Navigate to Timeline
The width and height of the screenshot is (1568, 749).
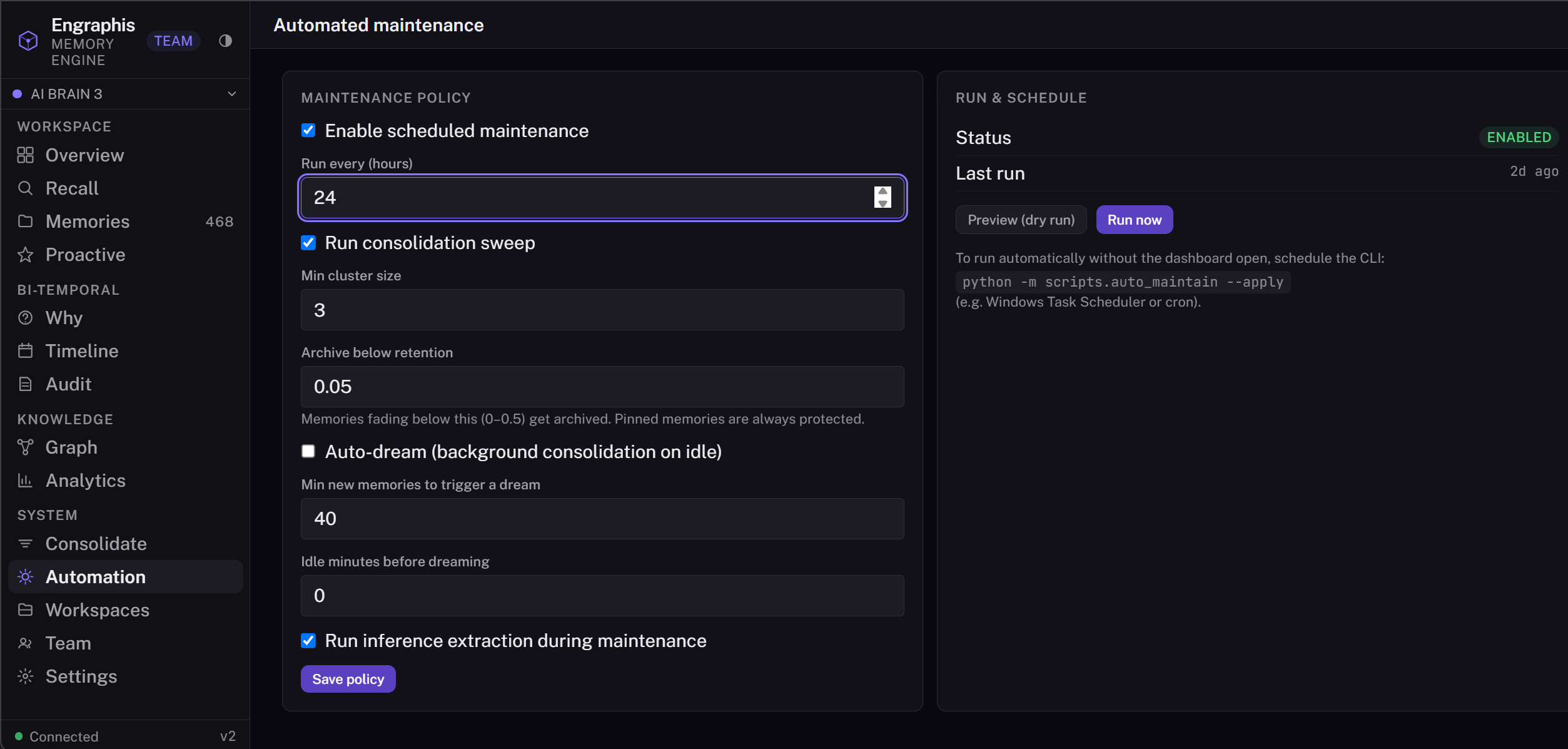coord(125,351)
